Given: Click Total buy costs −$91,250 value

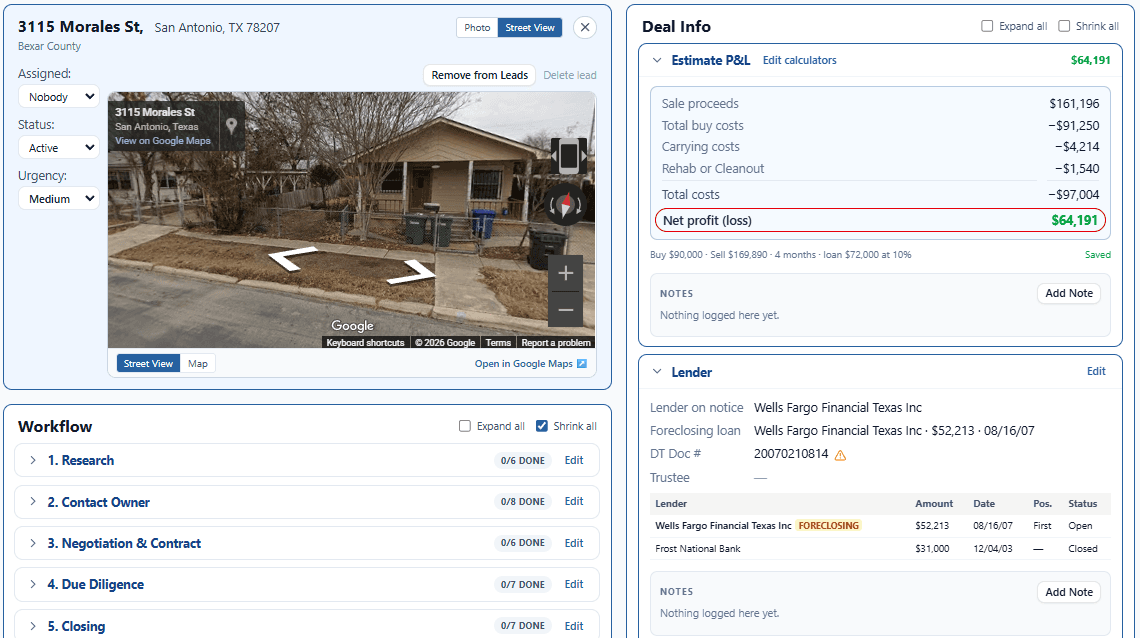Looking at the screenshot, I should click(x=1073, y=125).
